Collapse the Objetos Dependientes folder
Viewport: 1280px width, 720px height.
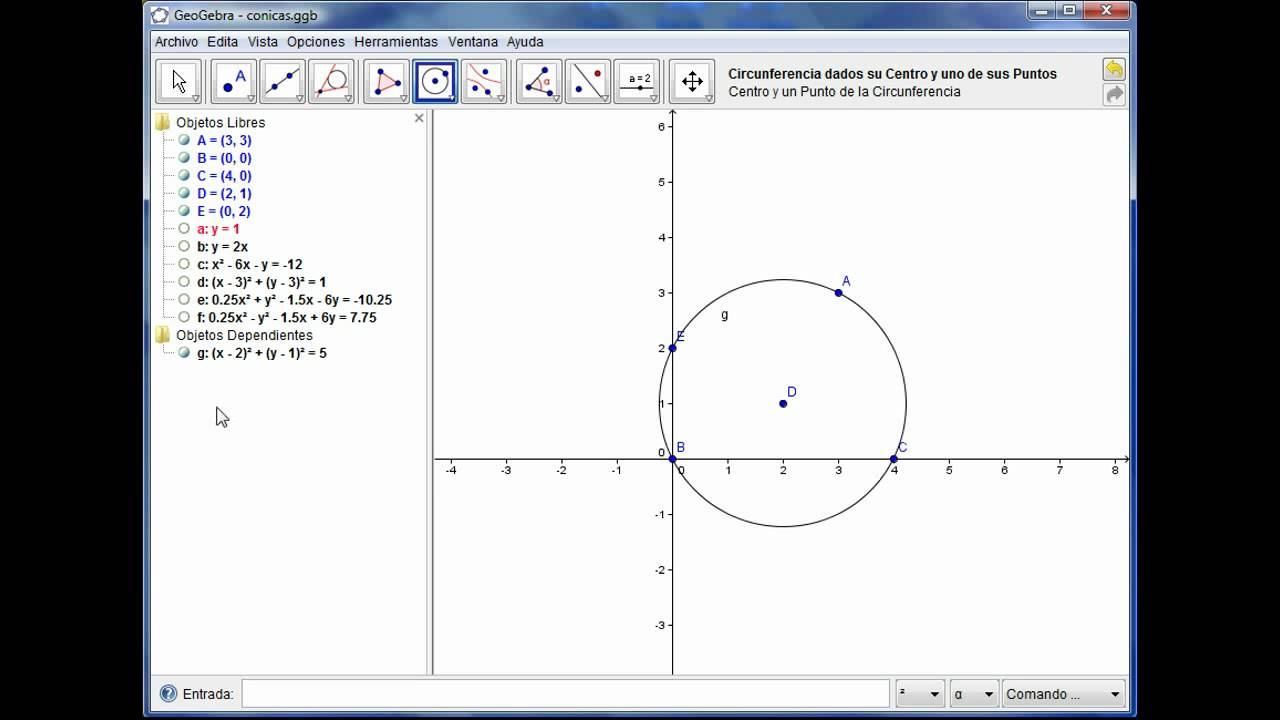click(162, 335)
